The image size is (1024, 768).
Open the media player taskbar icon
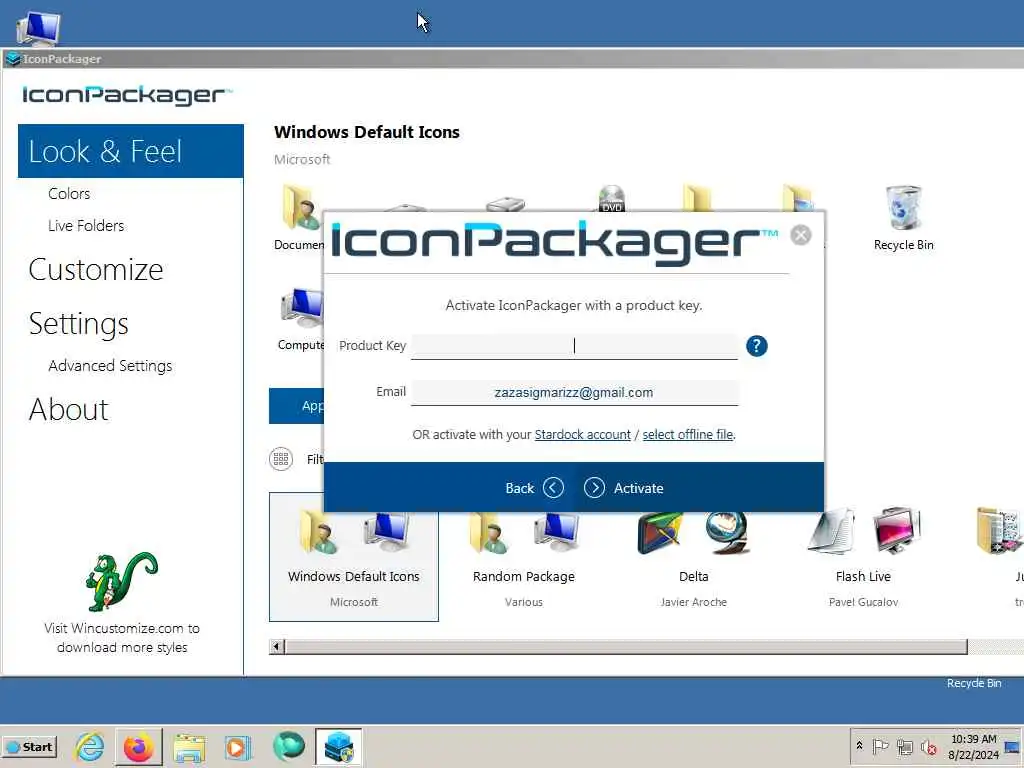click(238, 746)
